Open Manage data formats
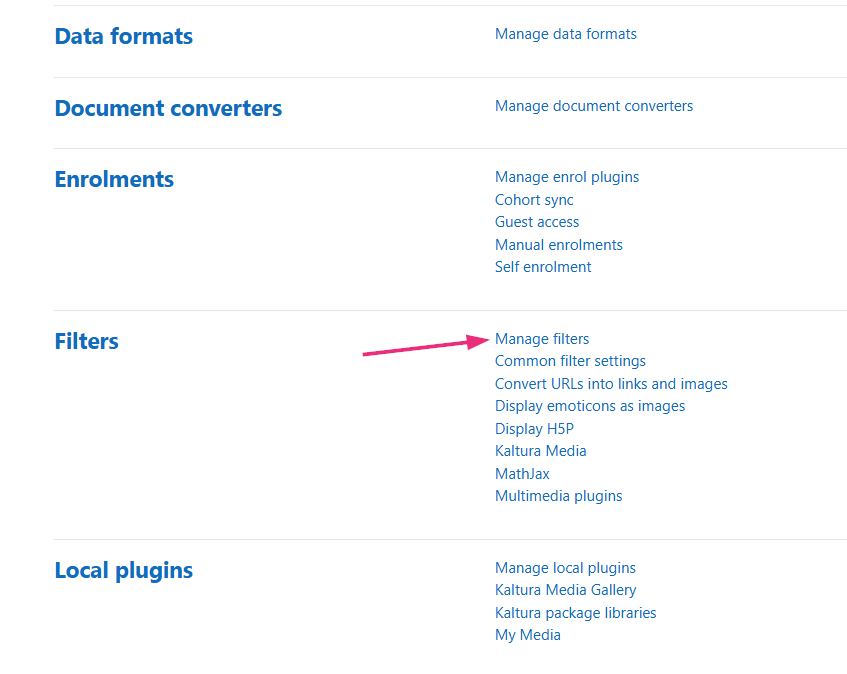 tap(565, 34)
